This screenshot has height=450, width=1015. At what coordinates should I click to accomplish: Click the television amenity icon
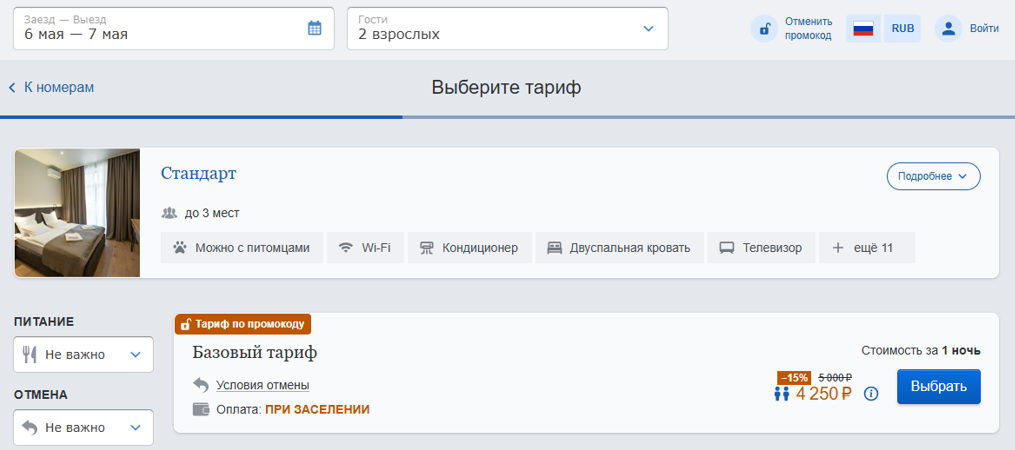click(727, 248)
